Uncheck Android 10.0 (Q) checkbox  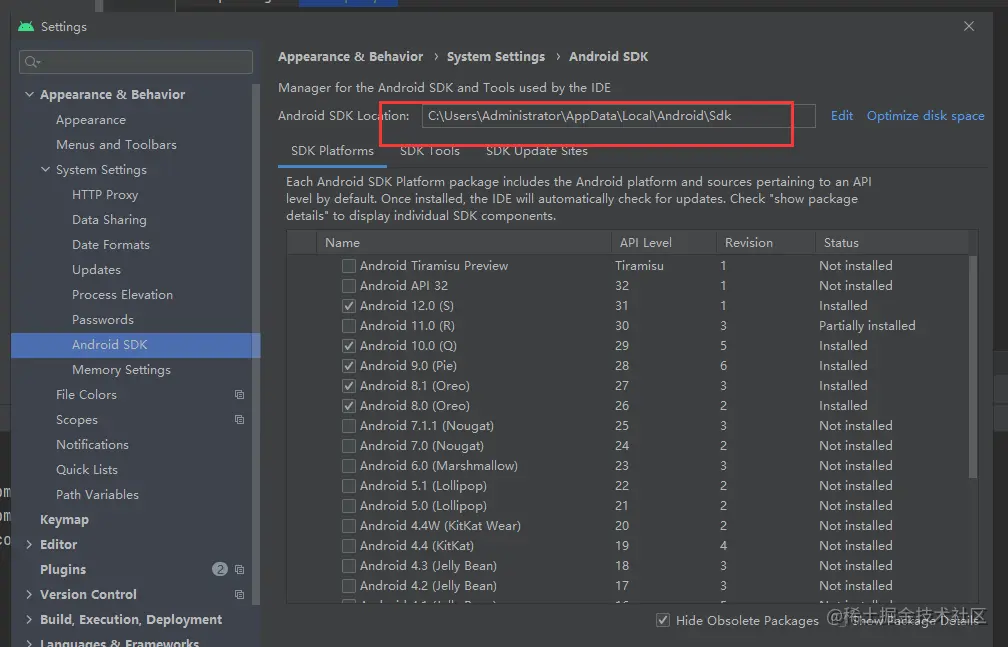348,345
